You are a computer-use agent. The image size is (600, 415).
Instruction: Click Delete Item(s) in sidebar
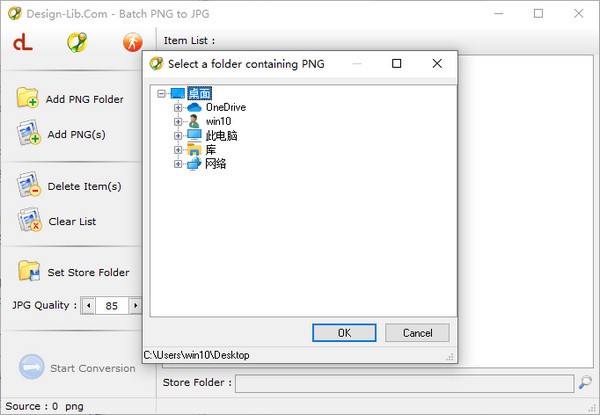70,186
